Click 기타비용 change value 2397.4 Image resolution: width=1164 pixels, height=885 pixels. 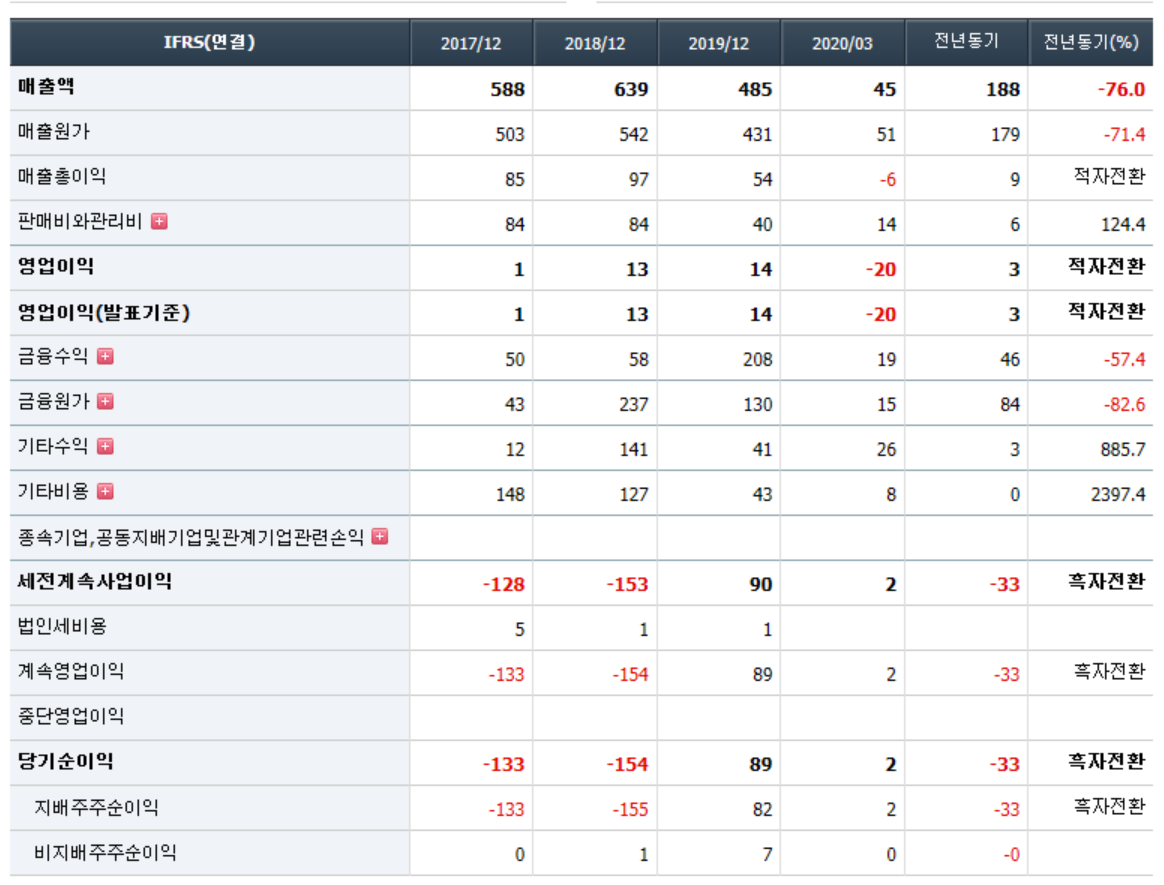[1118, 494]
